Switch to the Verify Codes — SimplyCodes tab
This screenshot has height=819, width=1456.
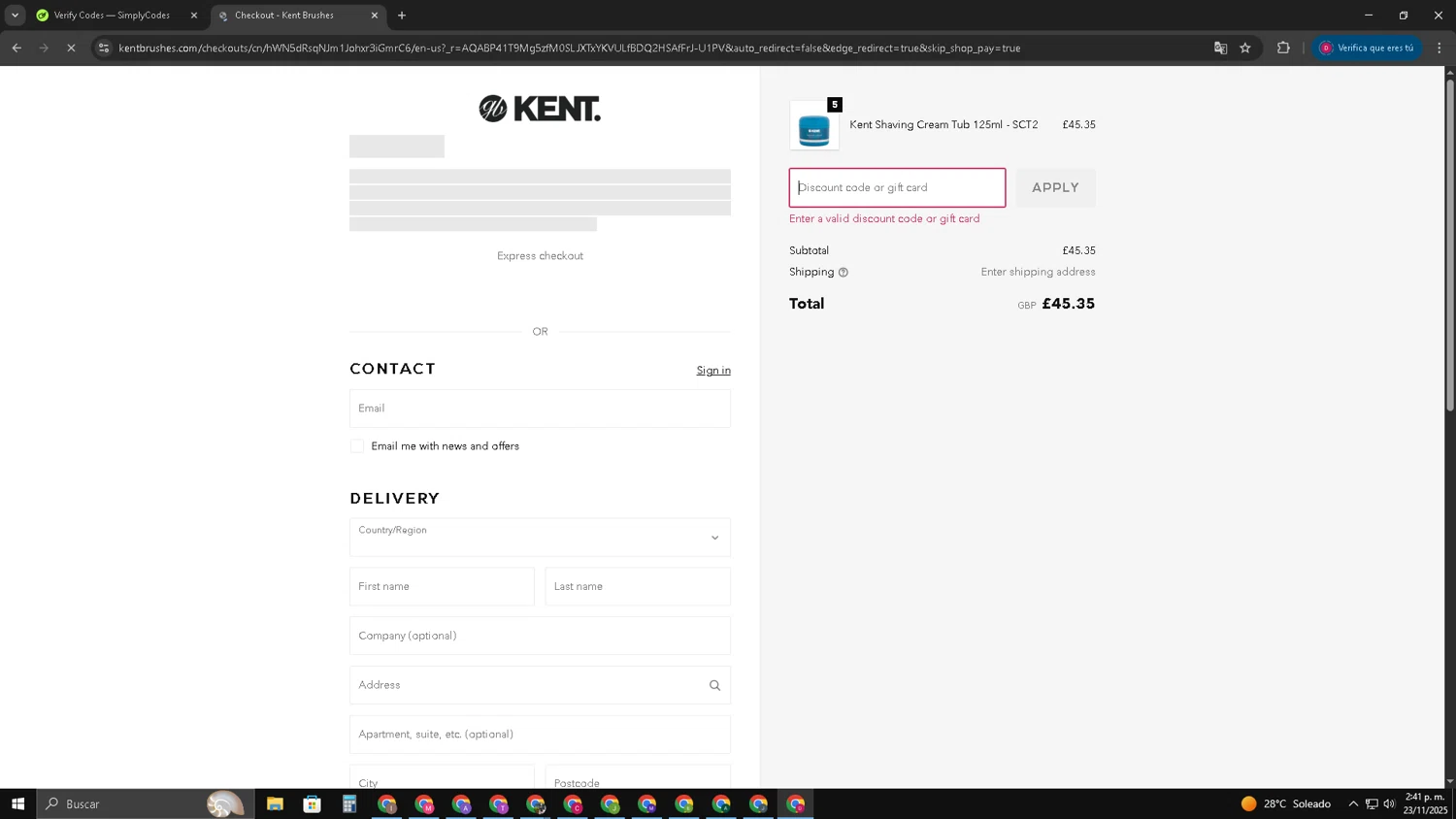pyautogui.click(x=111, y=16)
